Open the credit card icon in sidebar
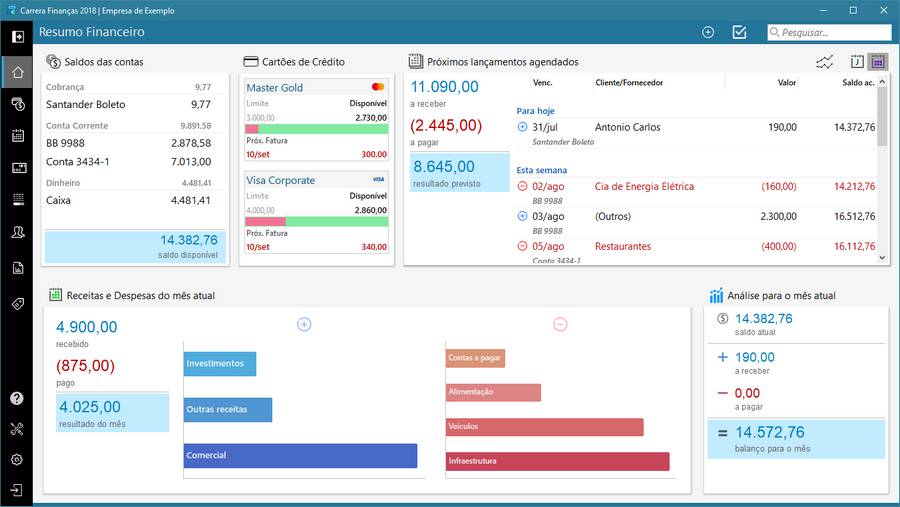 point(19,168)
